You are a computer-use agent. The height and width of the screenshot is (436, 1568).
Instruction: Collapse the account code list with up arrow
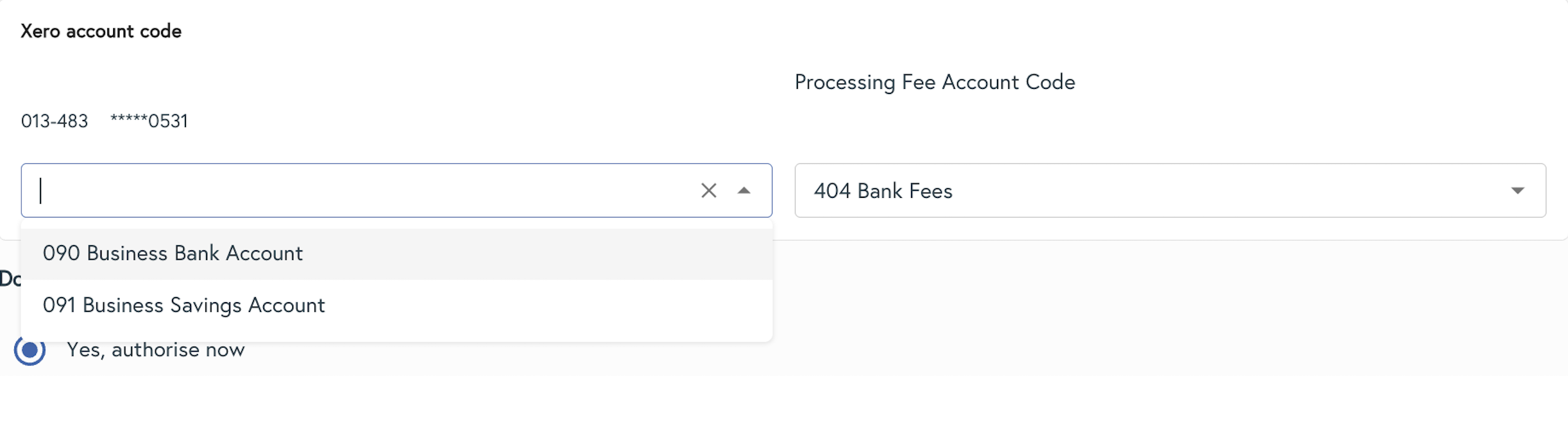pyautogui.click(x=743, y=191)
